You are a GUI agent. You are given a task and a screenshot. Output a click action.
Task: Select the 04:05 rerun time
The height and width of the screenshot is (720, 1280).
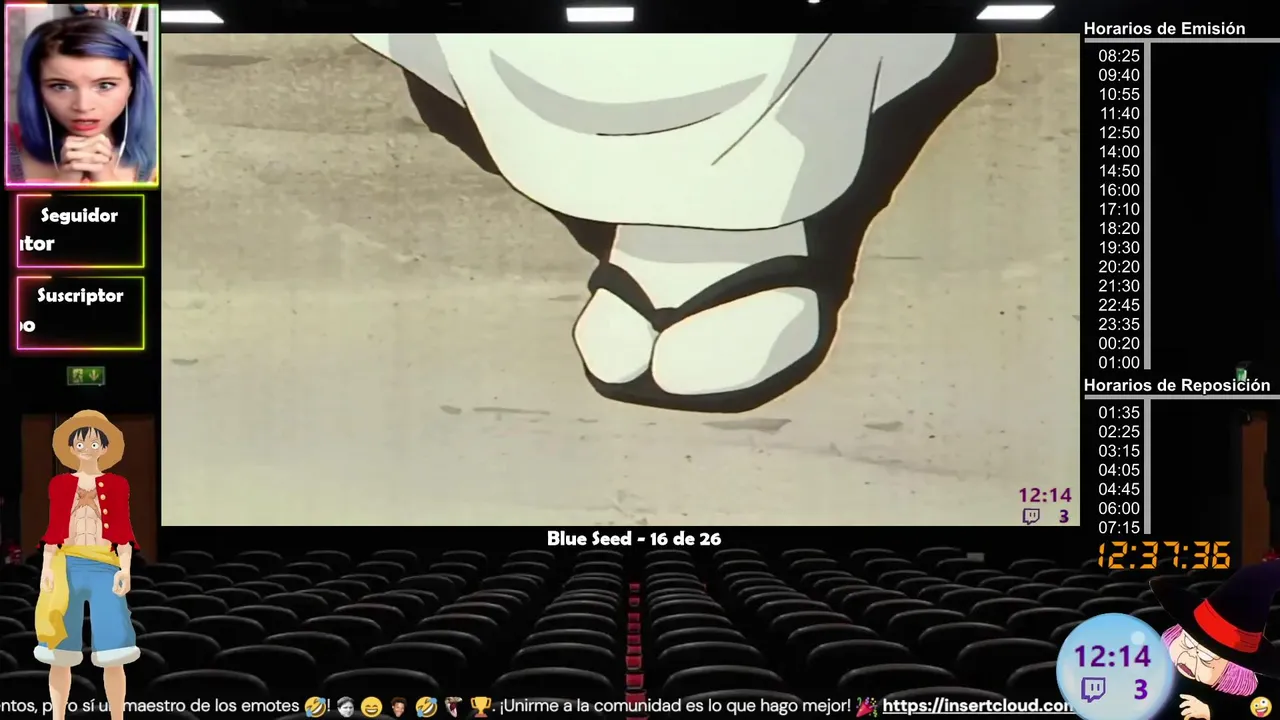(x=1119, y=469)
